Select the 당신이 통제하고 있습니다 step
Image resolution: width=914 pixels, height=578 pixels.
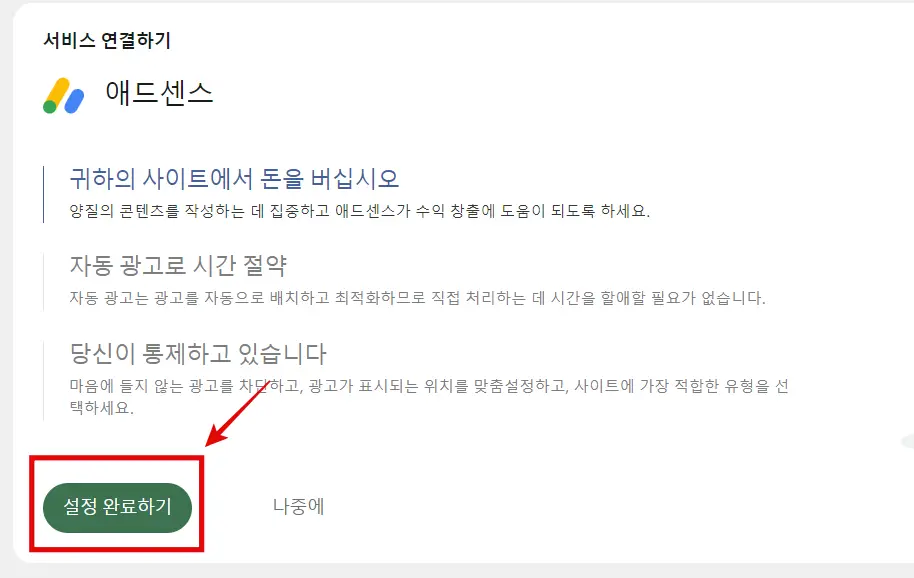coord(198,354)
